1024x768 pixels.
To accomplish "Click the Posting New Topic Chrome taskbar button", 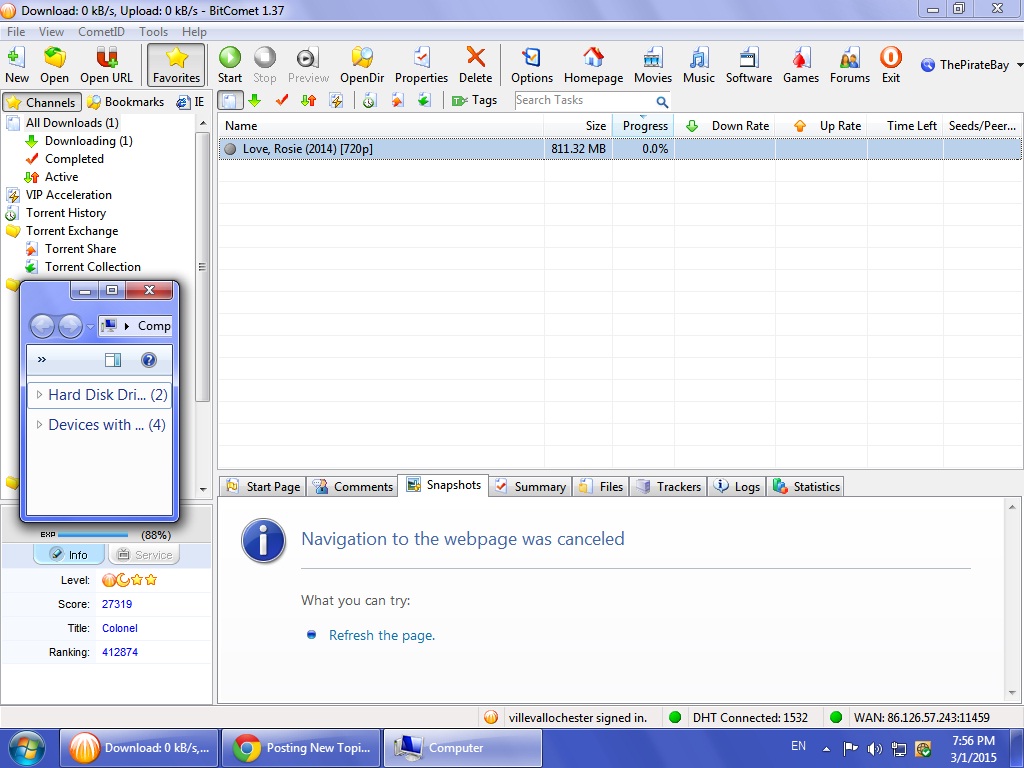I will tap(301, 748).
